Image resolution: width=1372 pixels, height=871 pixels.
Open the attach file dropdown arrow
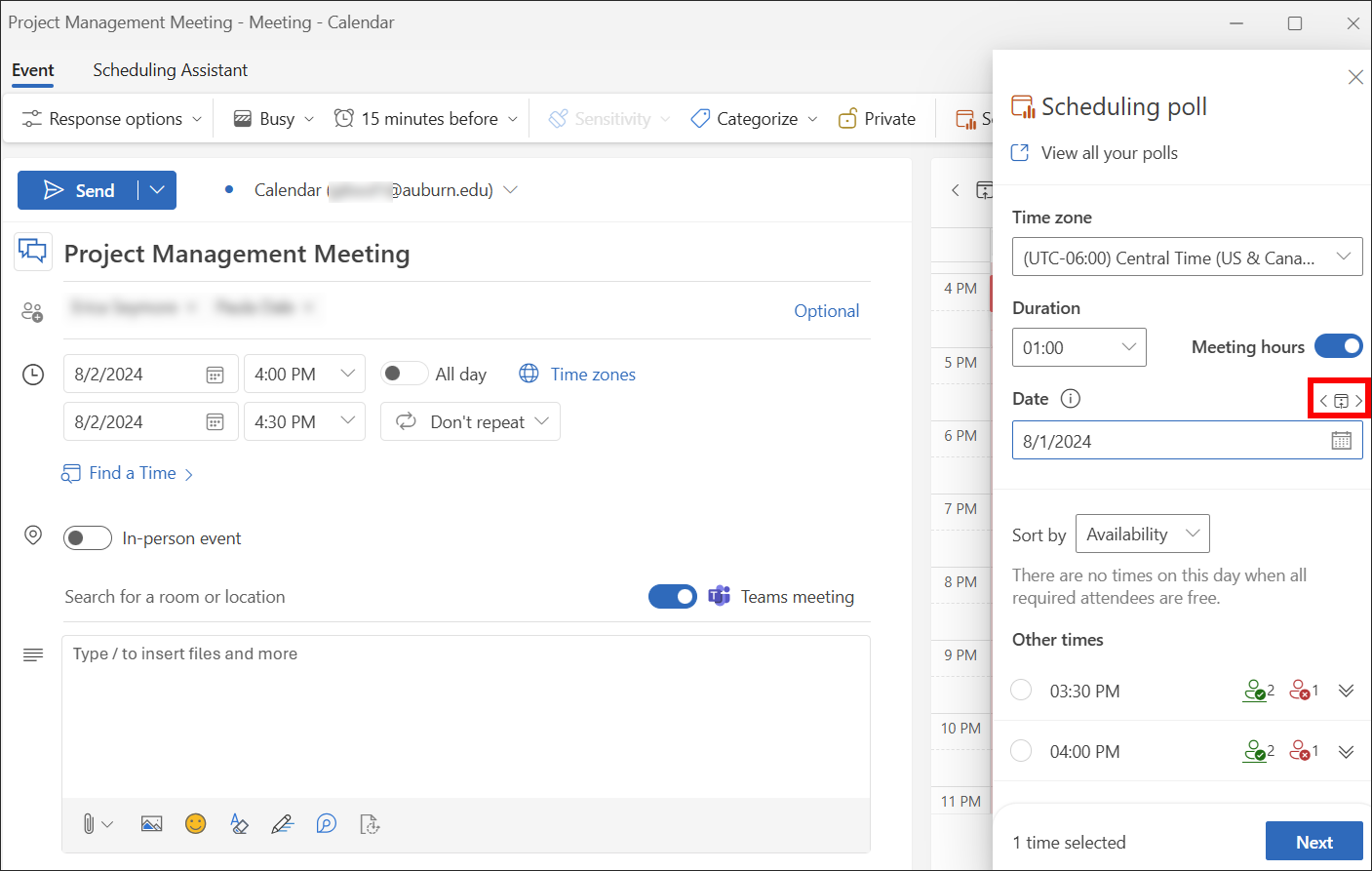click(x=107, y=824)
